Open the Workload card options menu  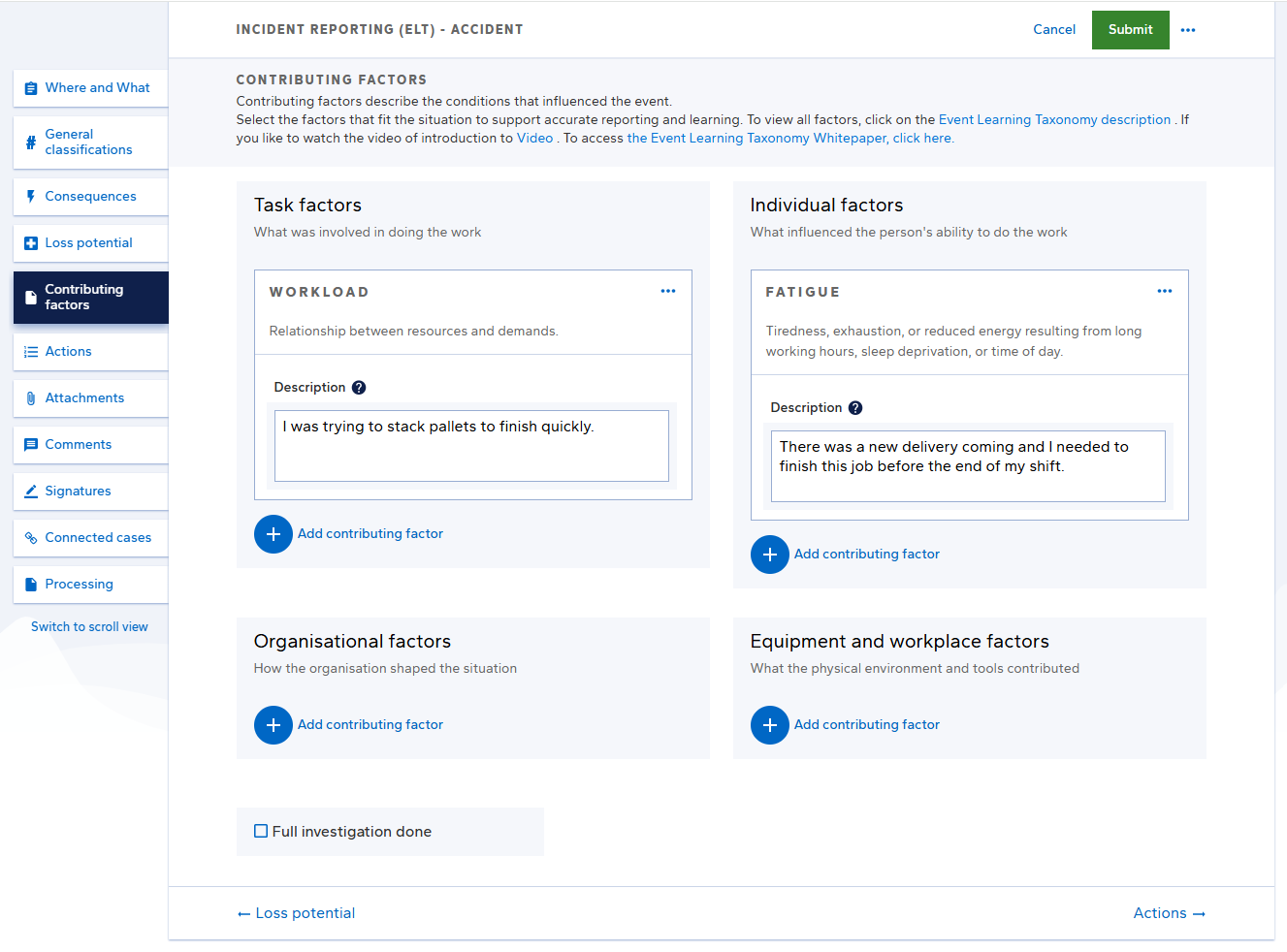(667, 290)
